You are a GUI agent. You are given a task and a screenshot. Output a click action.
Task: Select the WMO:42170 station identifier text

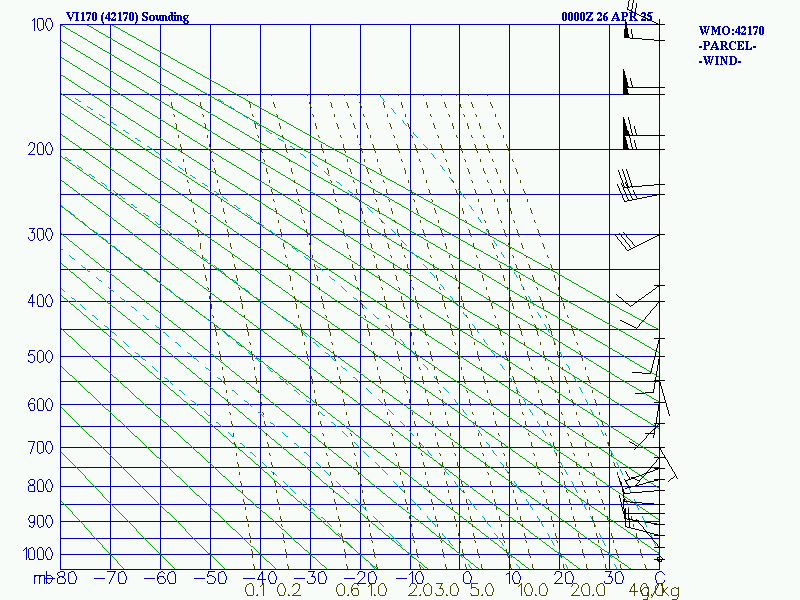[731, 31]
